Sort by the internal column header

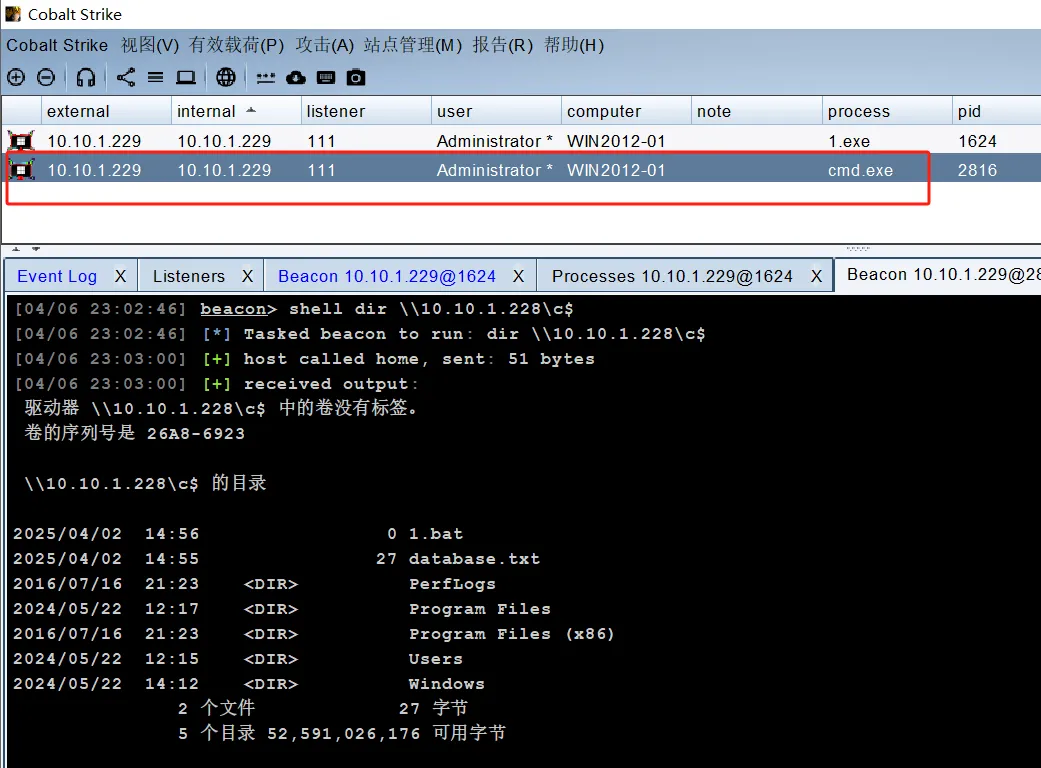(236, 111)
